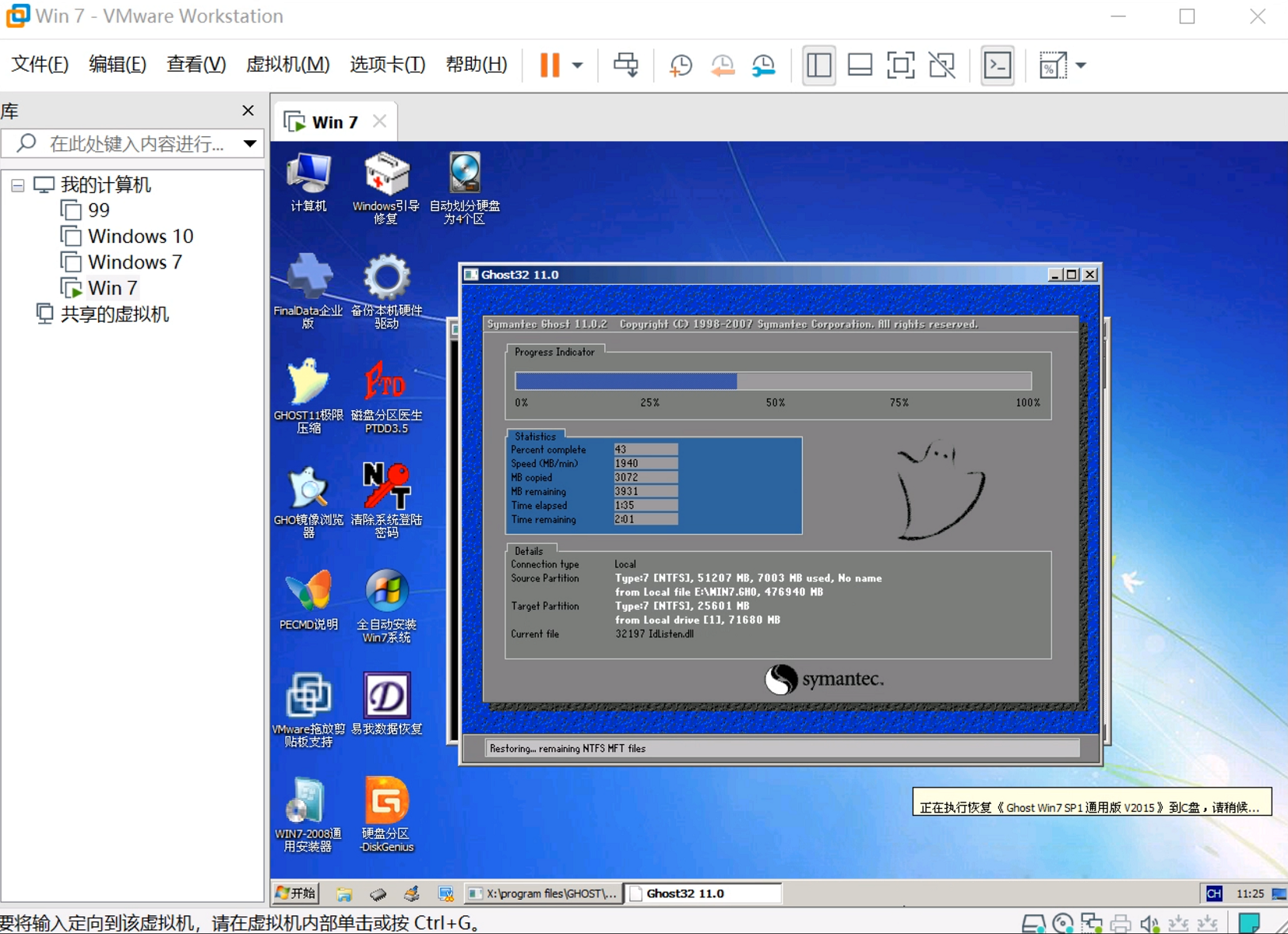Select 共享的虚拟机 in the library
This screenshot has height=934, width=1288.
click(102, 314)
